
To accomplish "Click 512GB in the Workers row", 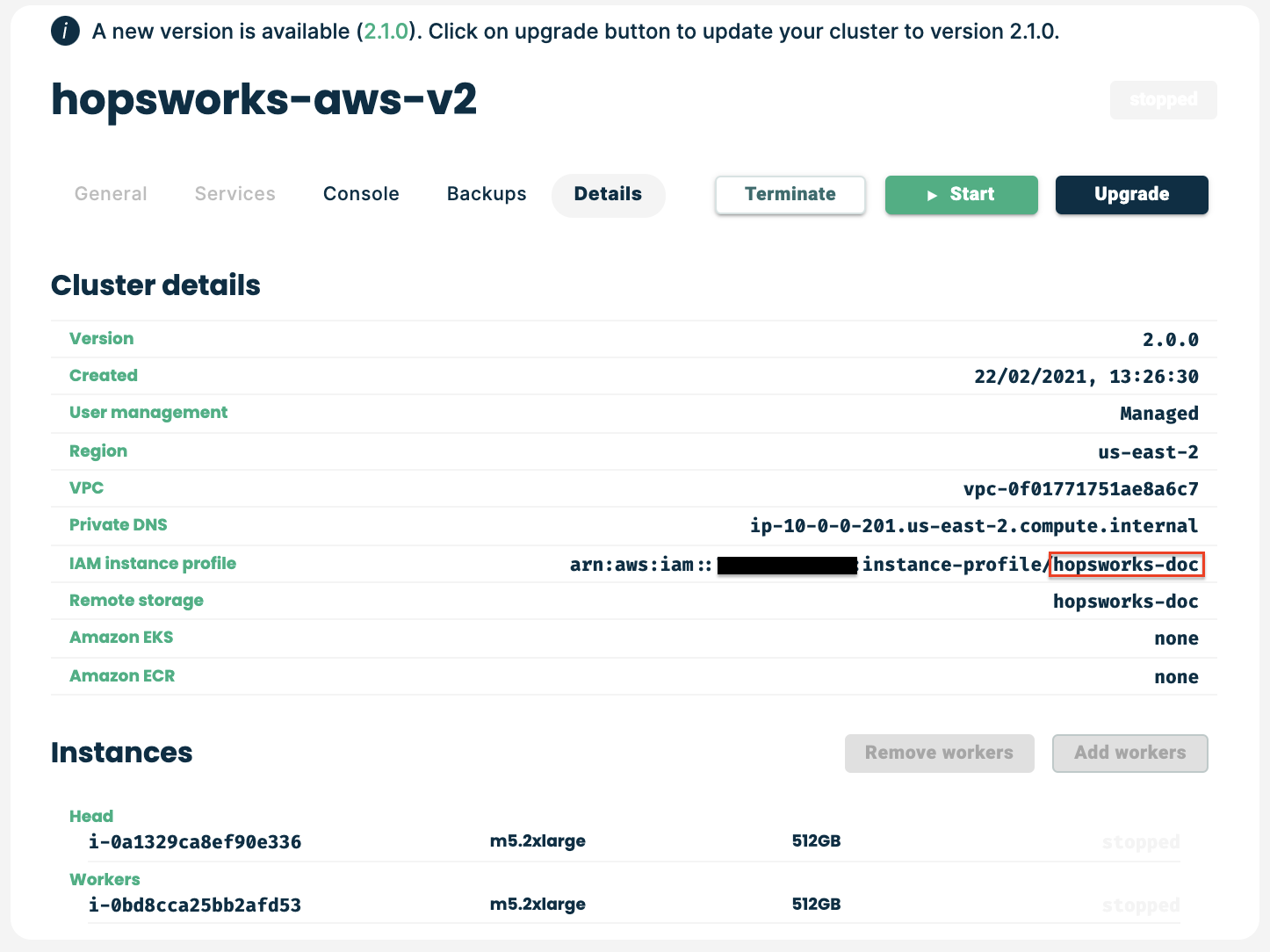I will point(817,905).
